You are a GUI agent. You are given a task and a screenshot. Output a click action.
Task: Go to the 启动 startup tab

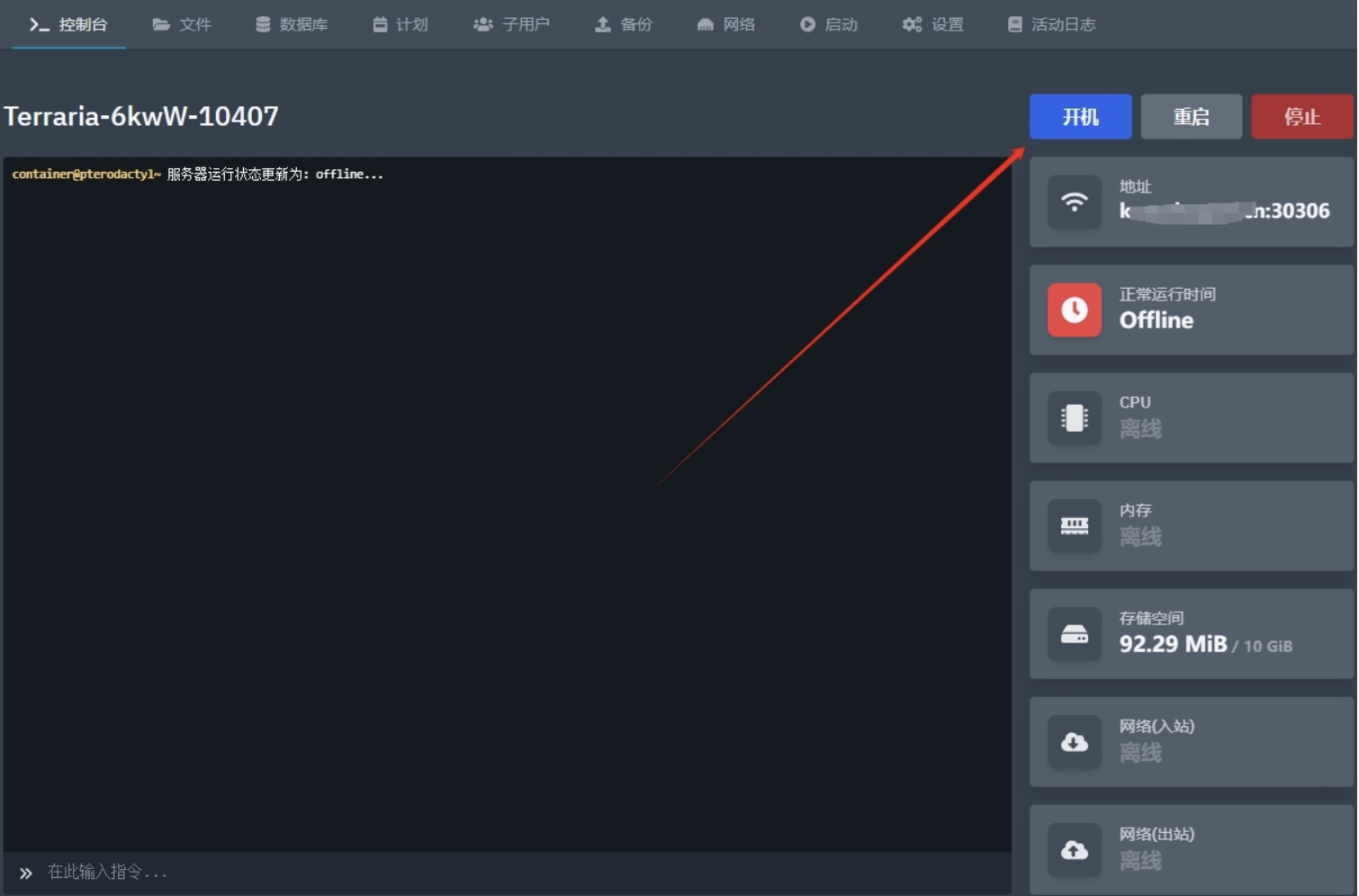pyautogui.click(x=828, y=24)
